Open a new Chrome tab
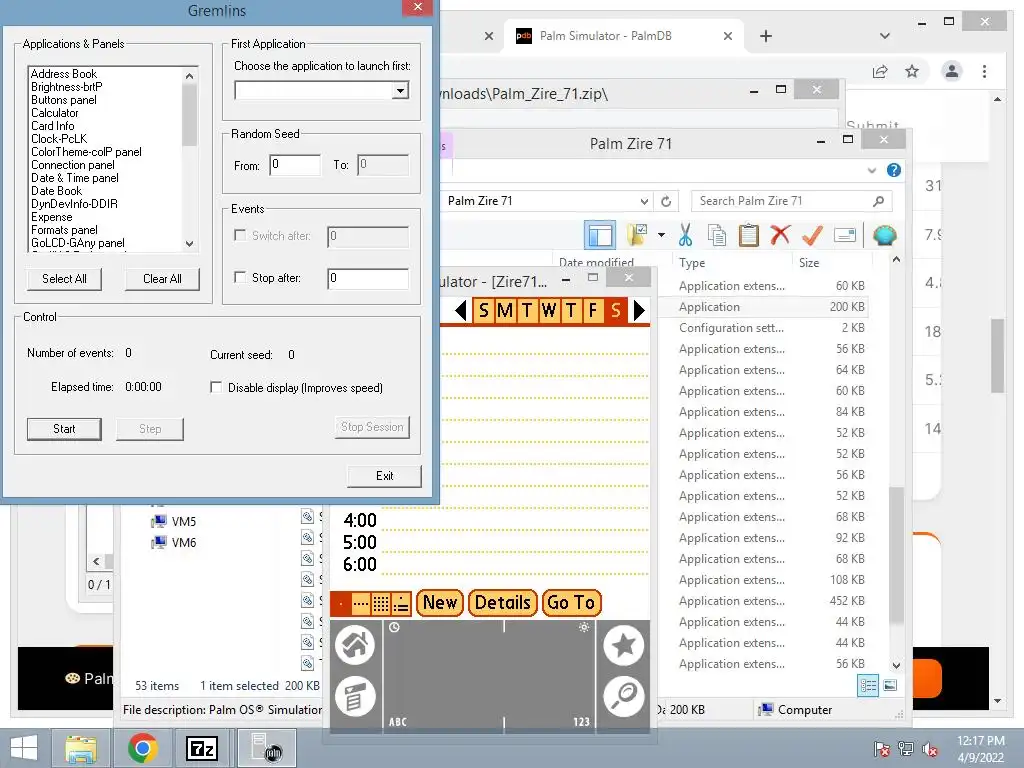Viewport: 1024px width, 768px height. coord(766,36)
